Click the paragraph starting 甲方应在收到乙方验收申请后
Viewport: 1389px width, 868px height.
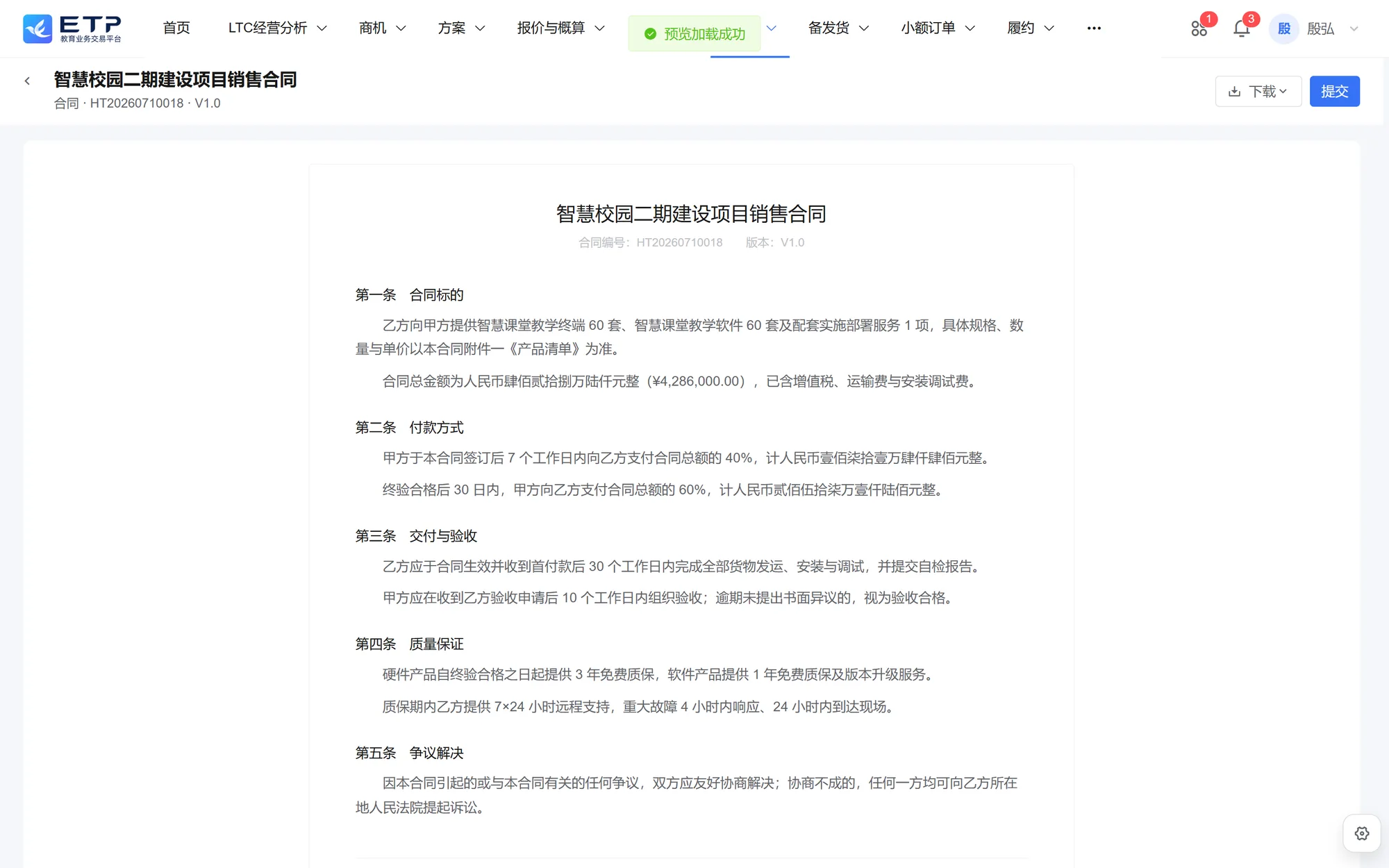tap(669, 598)
